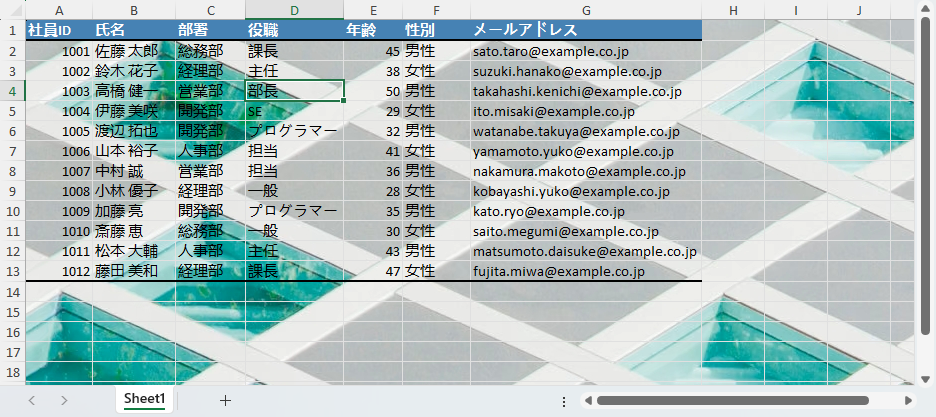Select age cell with 28
This screenshot has height=417, width=936.
point(373,191)
